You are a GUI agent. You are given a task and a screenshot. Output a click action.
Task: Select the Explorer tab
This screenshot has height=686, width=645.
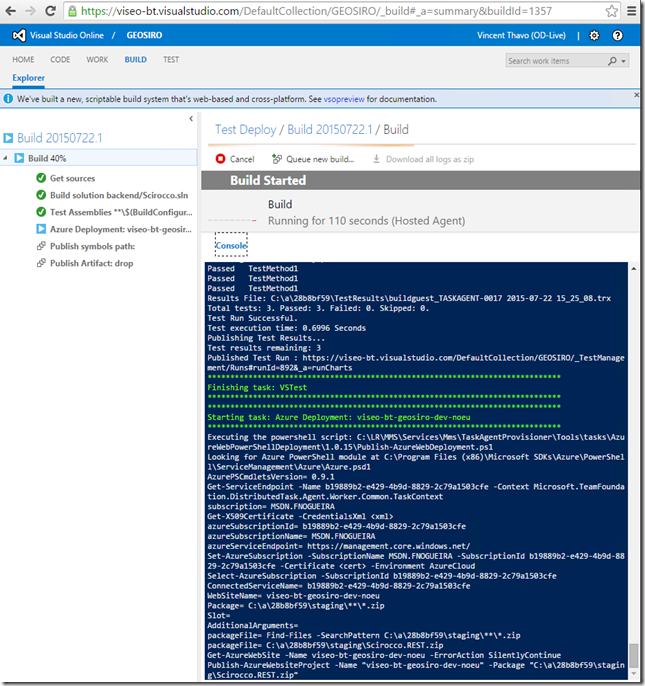coord(28,78)
